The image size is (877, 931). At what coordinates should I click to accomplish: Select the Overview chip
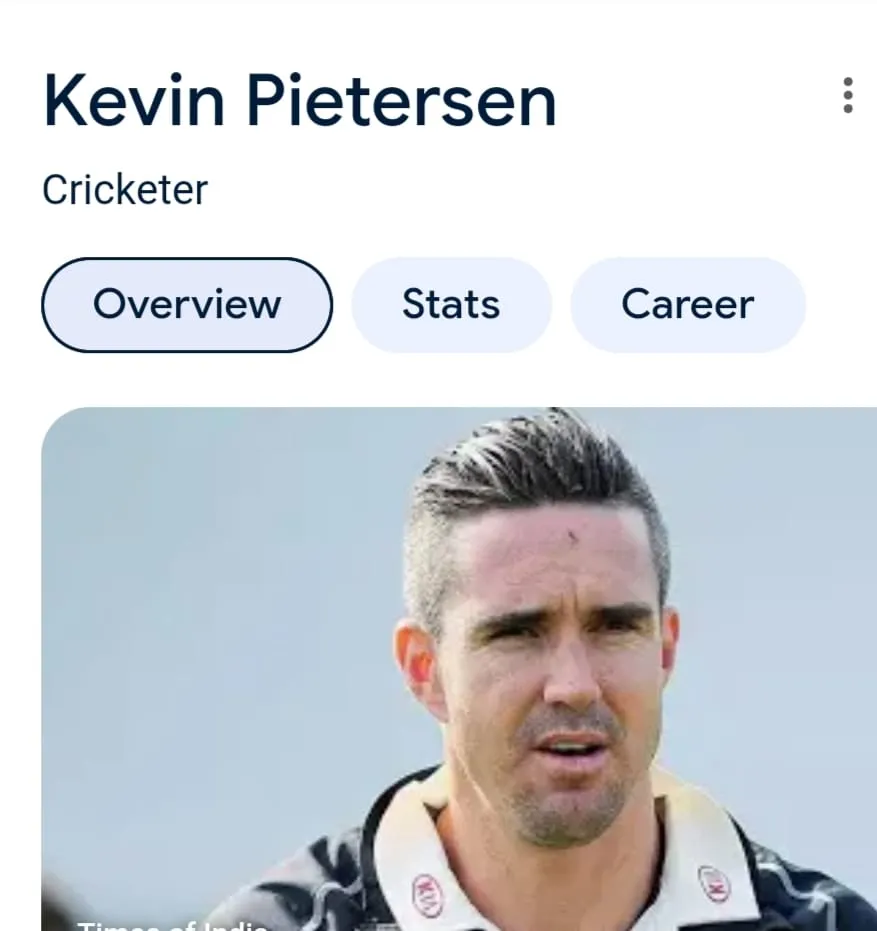coord(186,305)
